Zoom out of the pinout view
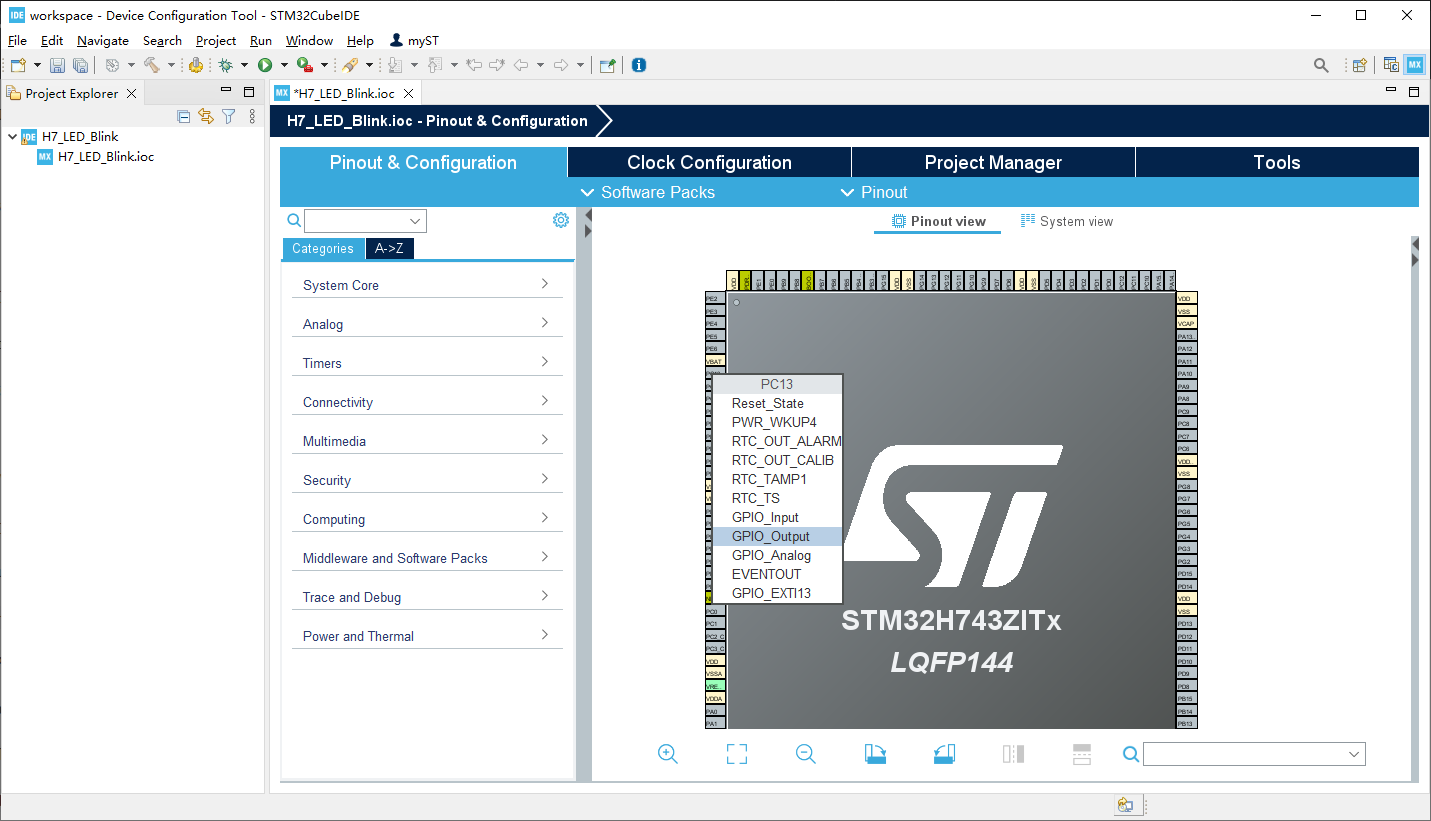 coord(805,754)
